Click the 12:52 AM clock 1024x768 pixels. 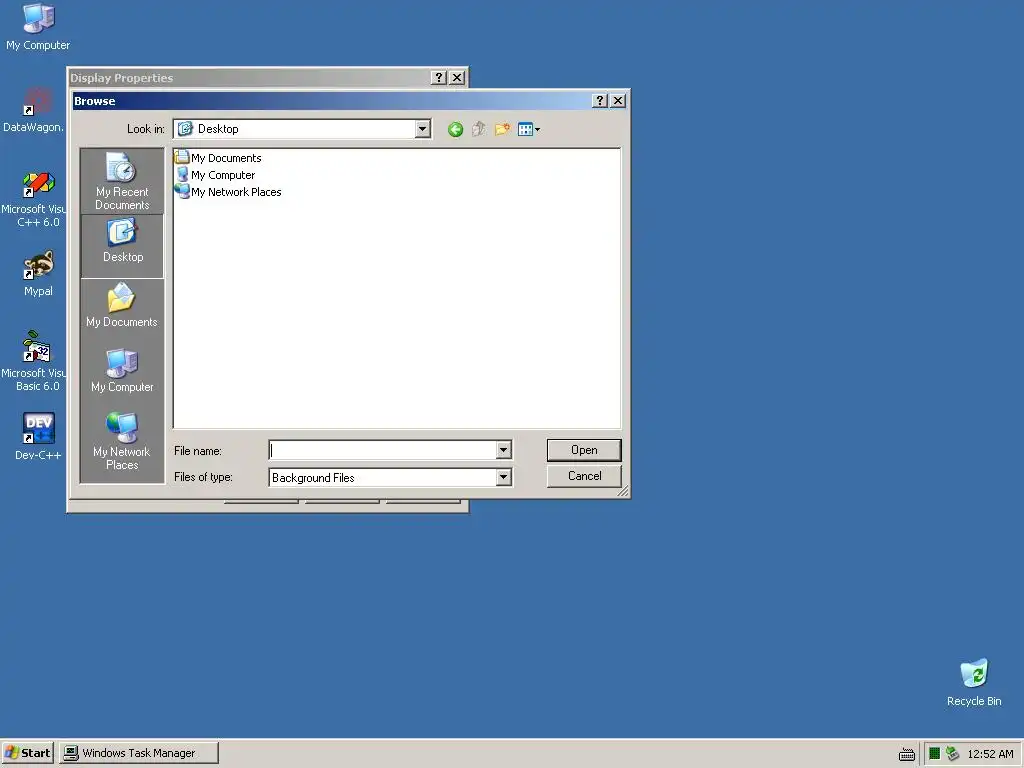(990, 754)
